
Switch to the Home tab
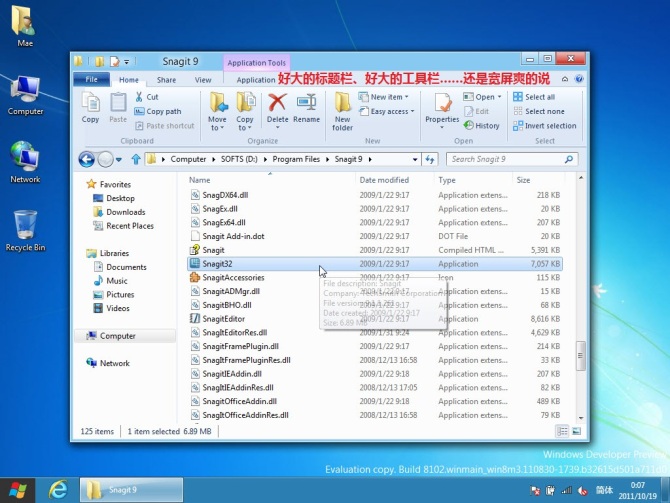coord(129,80)
